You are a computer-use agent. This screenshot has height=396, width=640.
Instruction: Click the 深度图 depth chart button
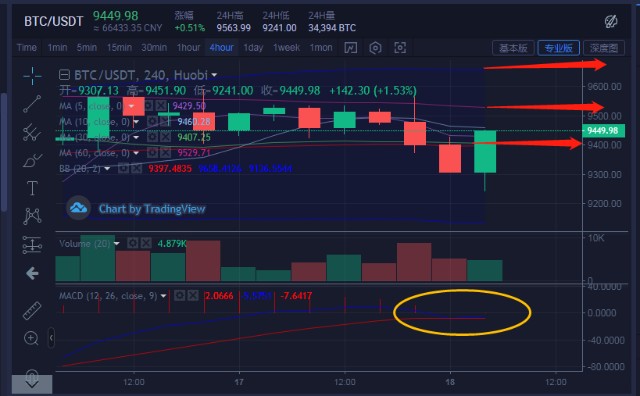coord(604,48)
